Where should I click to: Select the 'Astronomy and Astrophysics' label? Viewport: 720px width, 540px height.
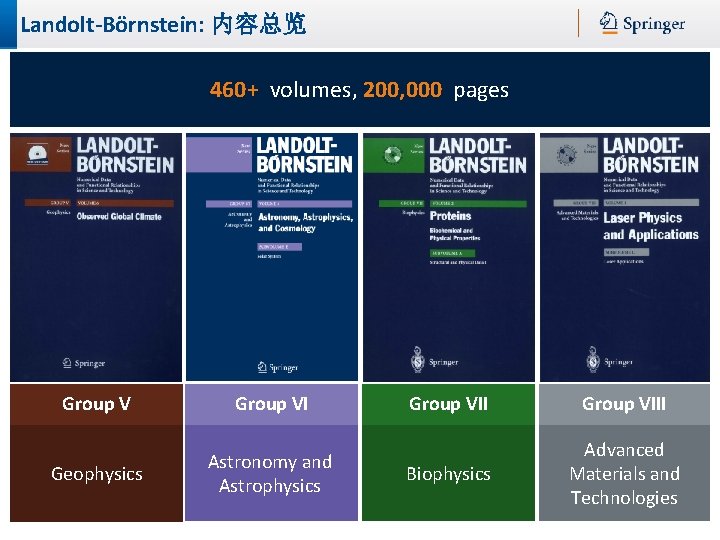point(270,473)
